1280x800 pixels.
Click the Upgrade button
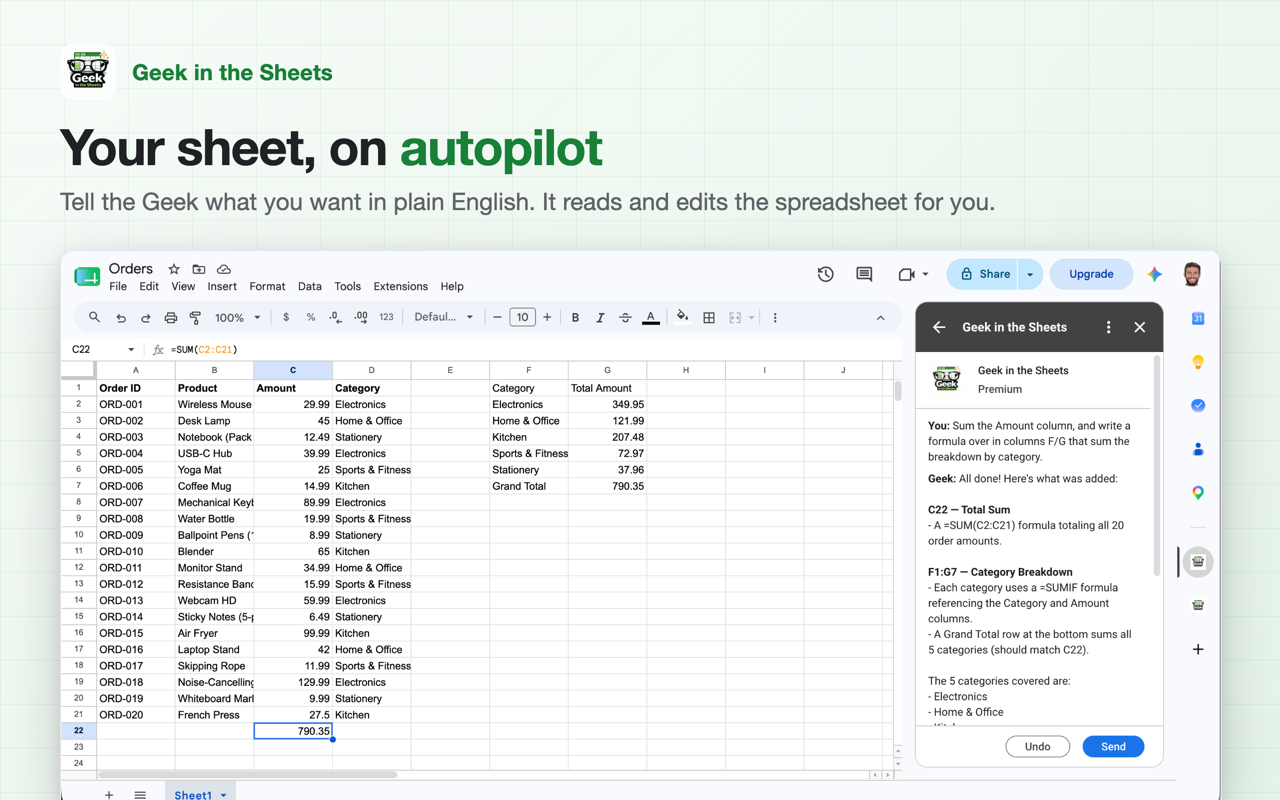1091,274
